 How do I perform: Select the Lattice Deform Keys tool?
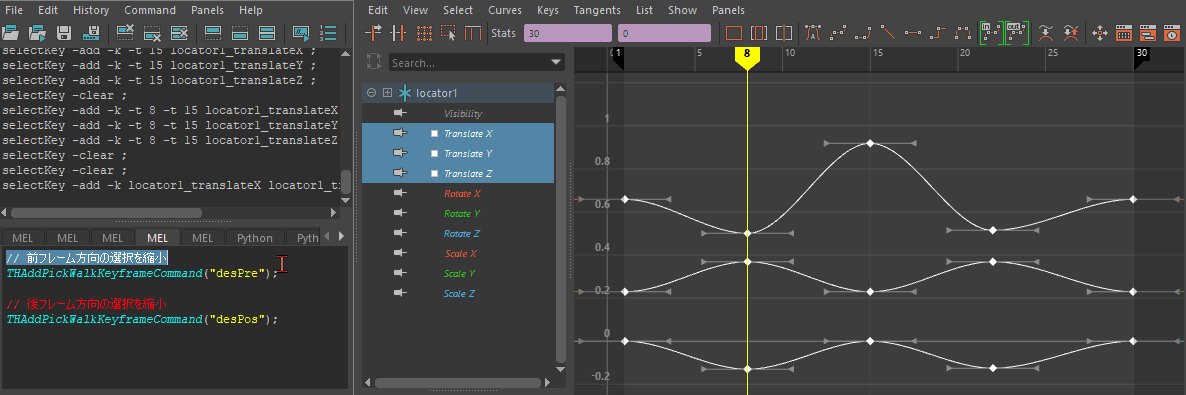click(x=424, y=33)
